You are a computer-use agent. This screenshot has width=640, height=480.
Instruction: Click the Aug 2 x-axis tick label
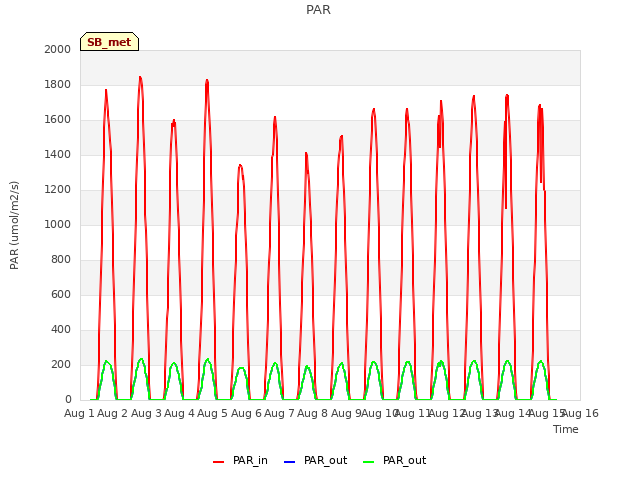[113, 413]
